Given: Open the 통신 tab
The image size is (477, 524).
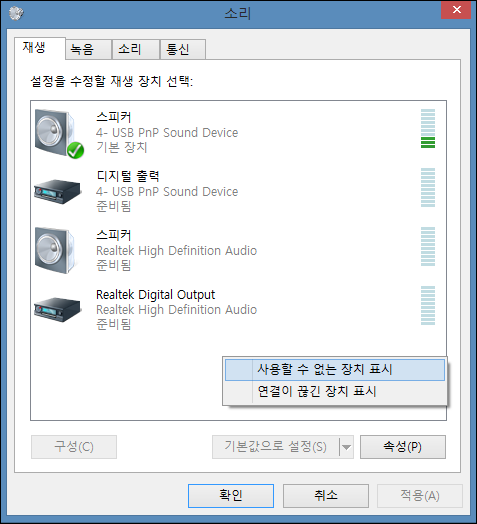Looking at the screenshot, I should click(183, 49).
